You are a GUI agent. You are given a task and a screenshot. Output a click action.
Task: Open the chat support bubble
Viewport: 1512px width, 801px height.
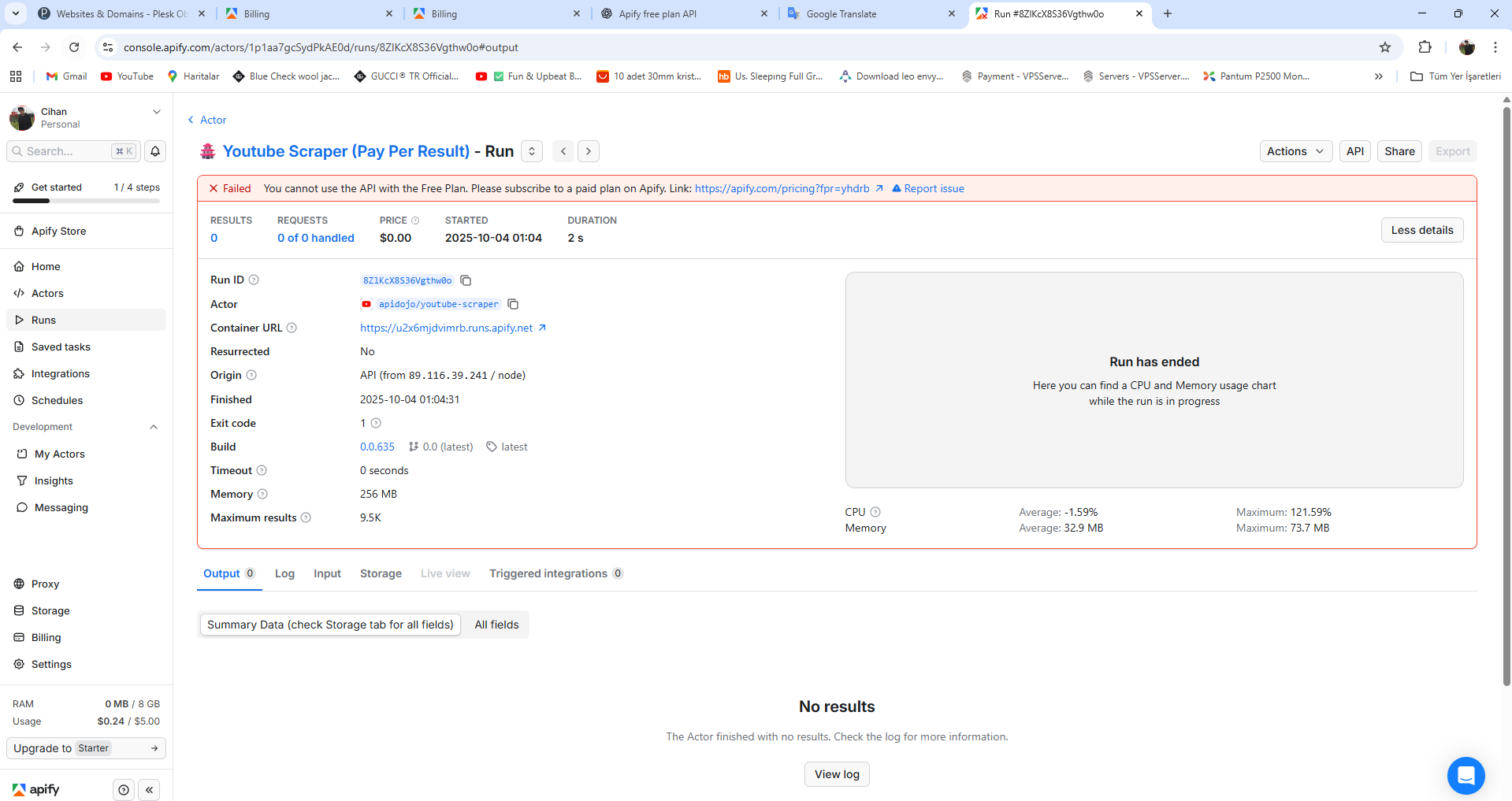click(1466, 776)
